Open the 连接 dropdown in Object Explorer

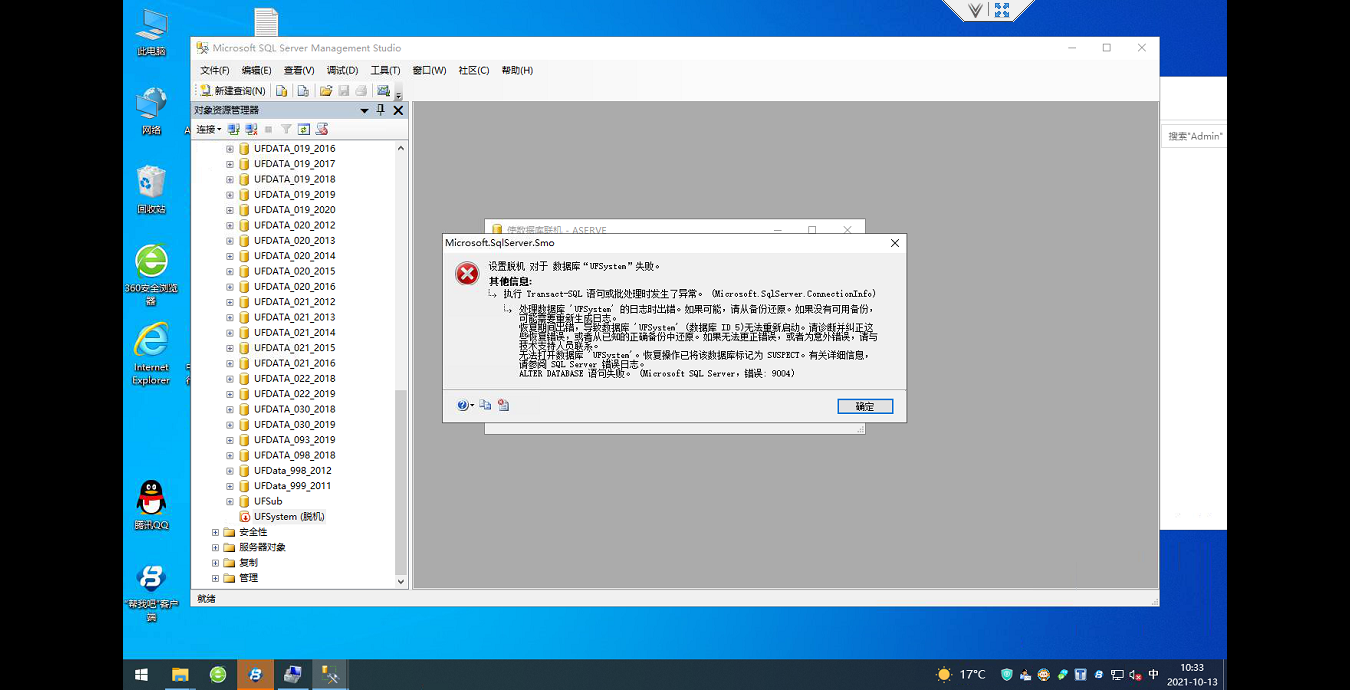[x=209, y=129]
